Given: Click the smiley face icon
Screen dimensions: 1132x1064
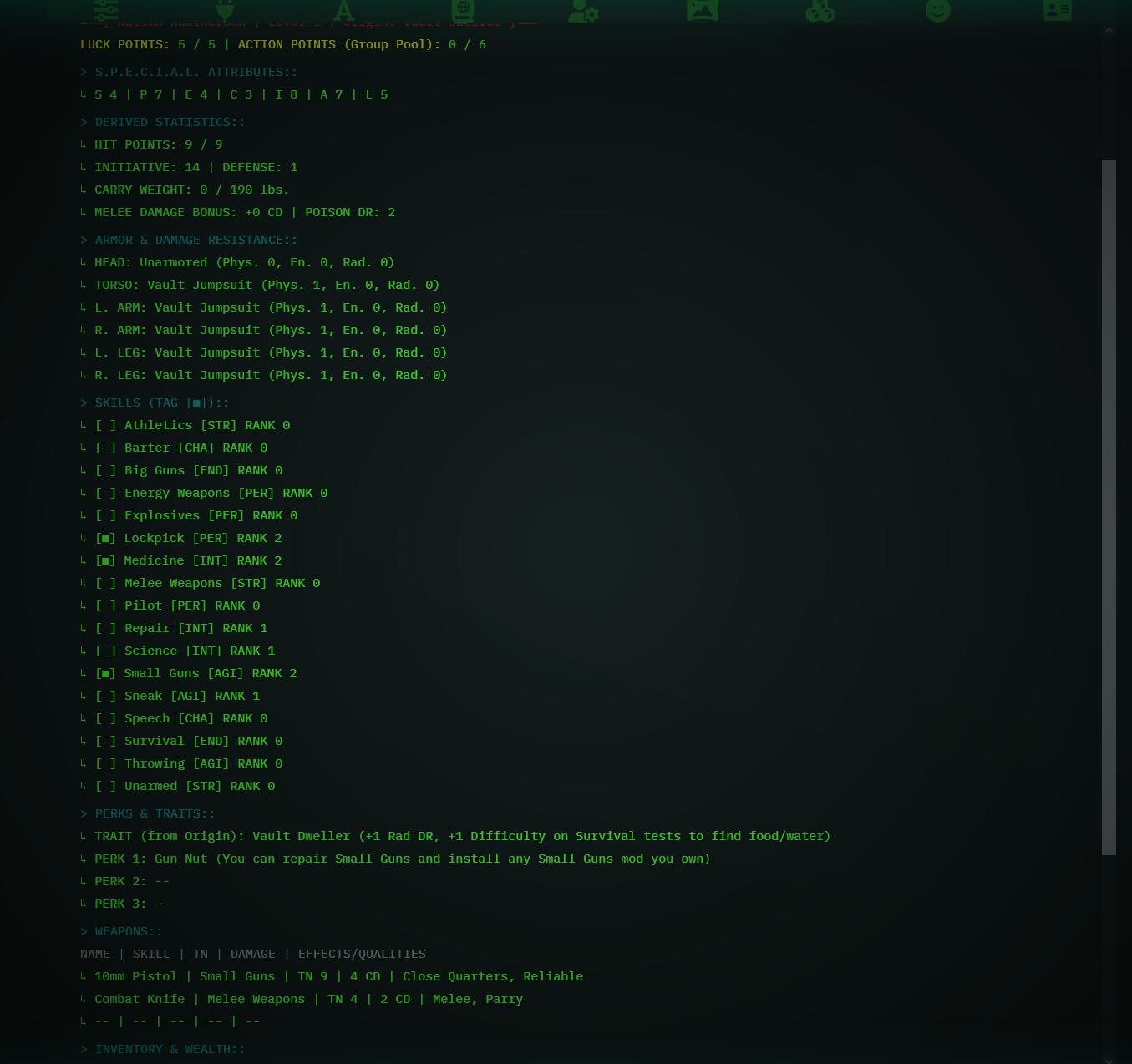Looking at the screenshot, I should pyautogui.click(x=938, y=10).
